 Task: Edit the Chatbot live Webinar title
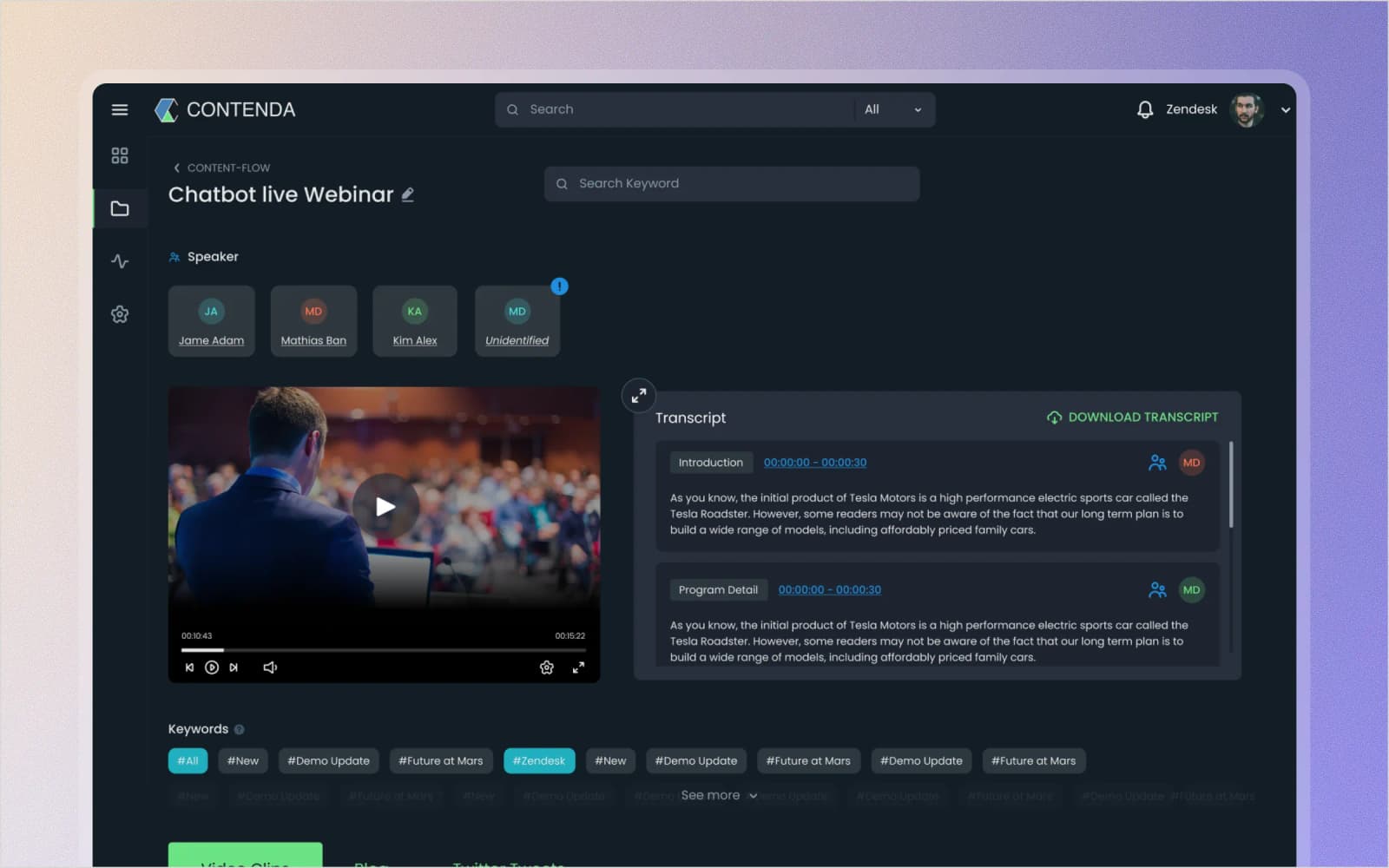(407, 194)
